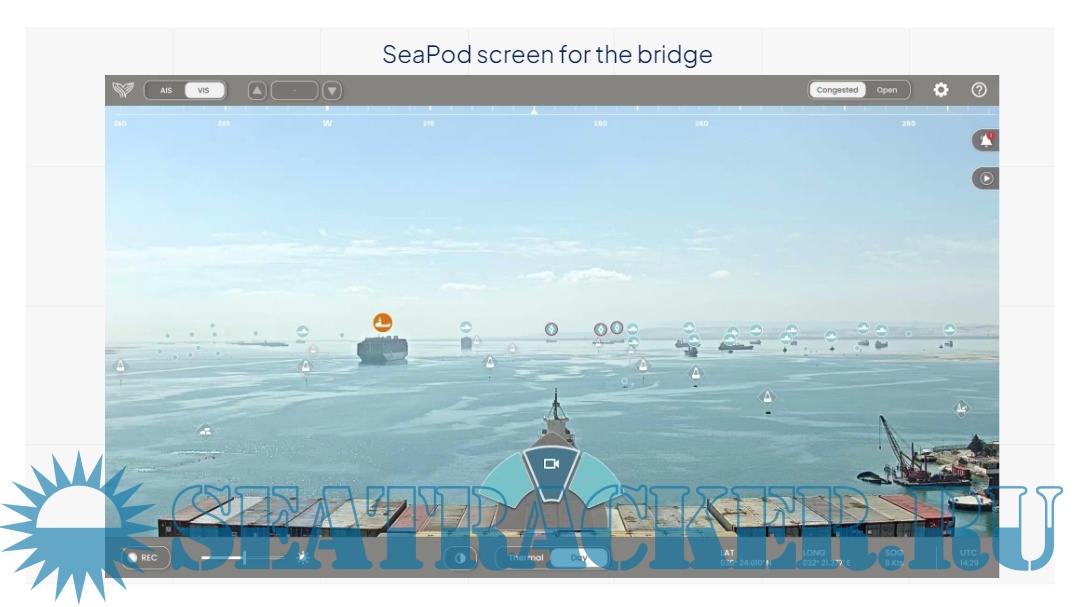Viewport: 1080px width, 607px height.
Task: Switch to the Thermal camera tab
Action: tap(526, 557)
